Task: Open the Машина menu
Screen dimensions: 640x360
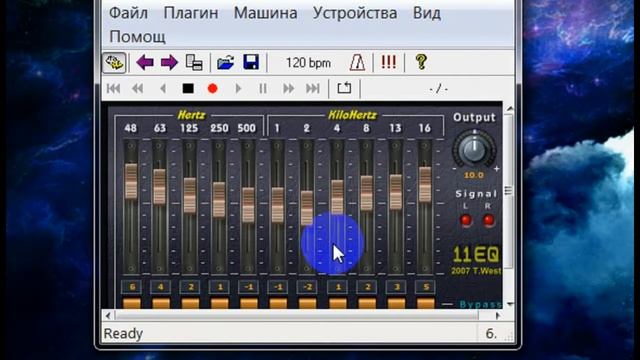Action: pos(265,13)
